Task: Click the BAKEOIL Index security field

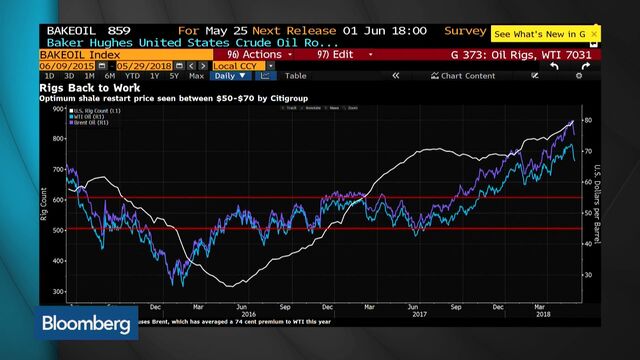Action: click(126, 55)
